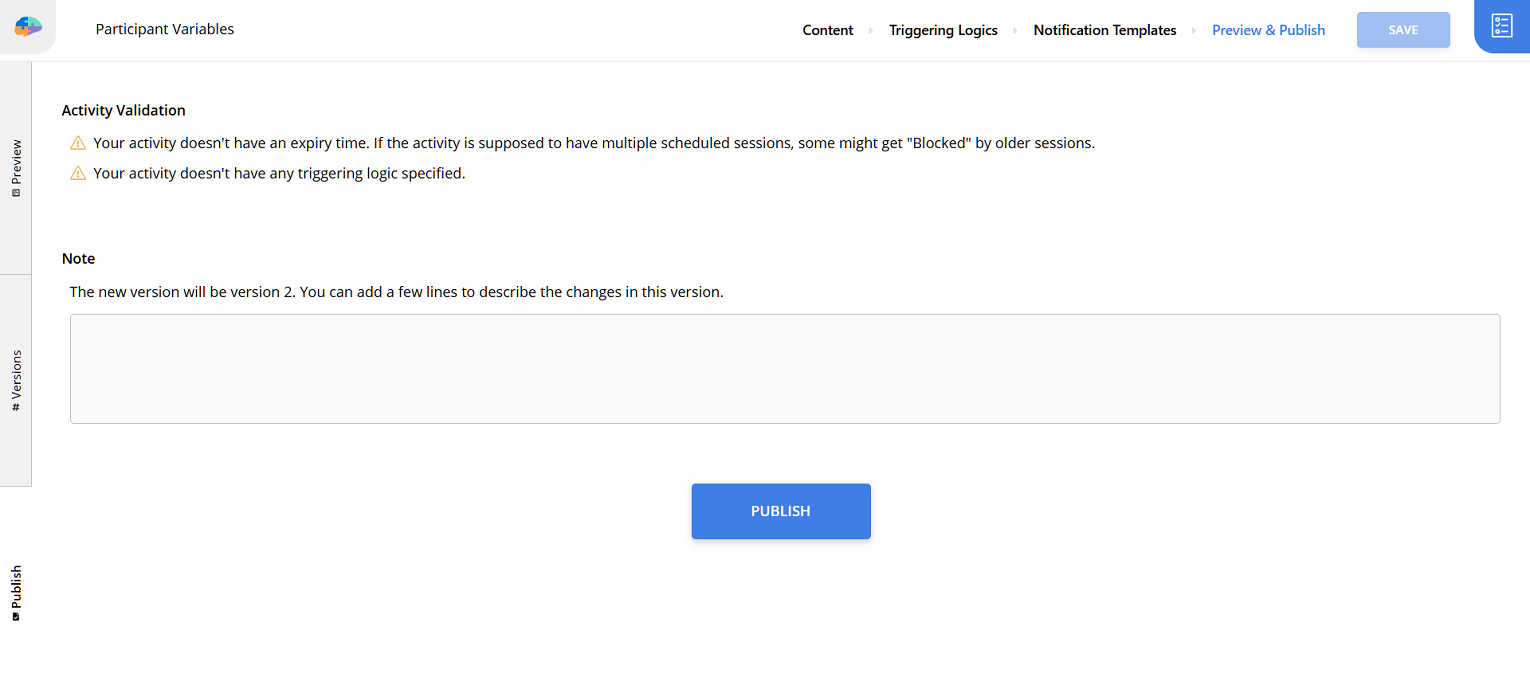
Task: Click the expiry time warning message text
Action: [x=593, y=142]
